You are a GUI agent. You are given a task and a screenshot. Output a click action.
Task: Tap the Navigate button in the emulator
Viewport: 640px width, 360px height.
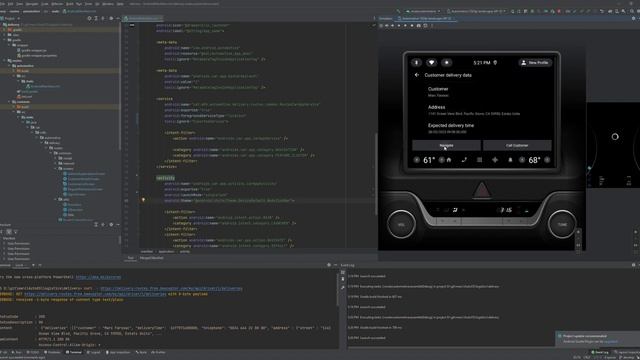point(446,145)
